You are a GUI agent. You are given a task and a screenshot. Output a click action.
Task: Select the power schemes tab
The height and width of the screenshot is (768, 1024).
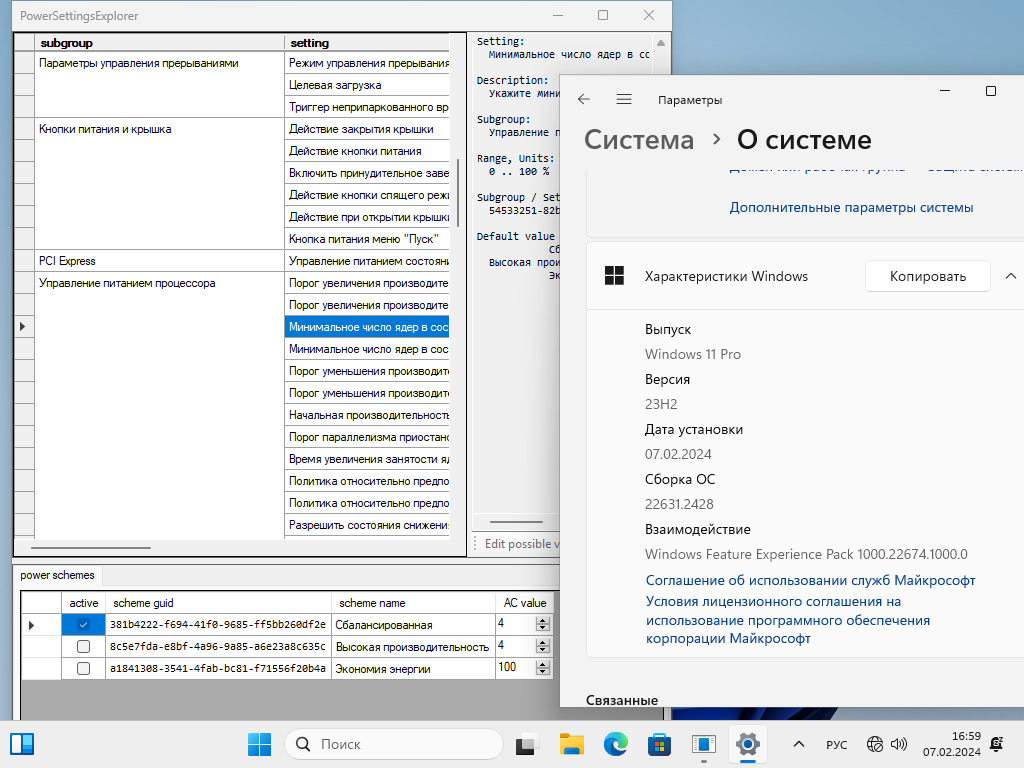pos(57,575)
